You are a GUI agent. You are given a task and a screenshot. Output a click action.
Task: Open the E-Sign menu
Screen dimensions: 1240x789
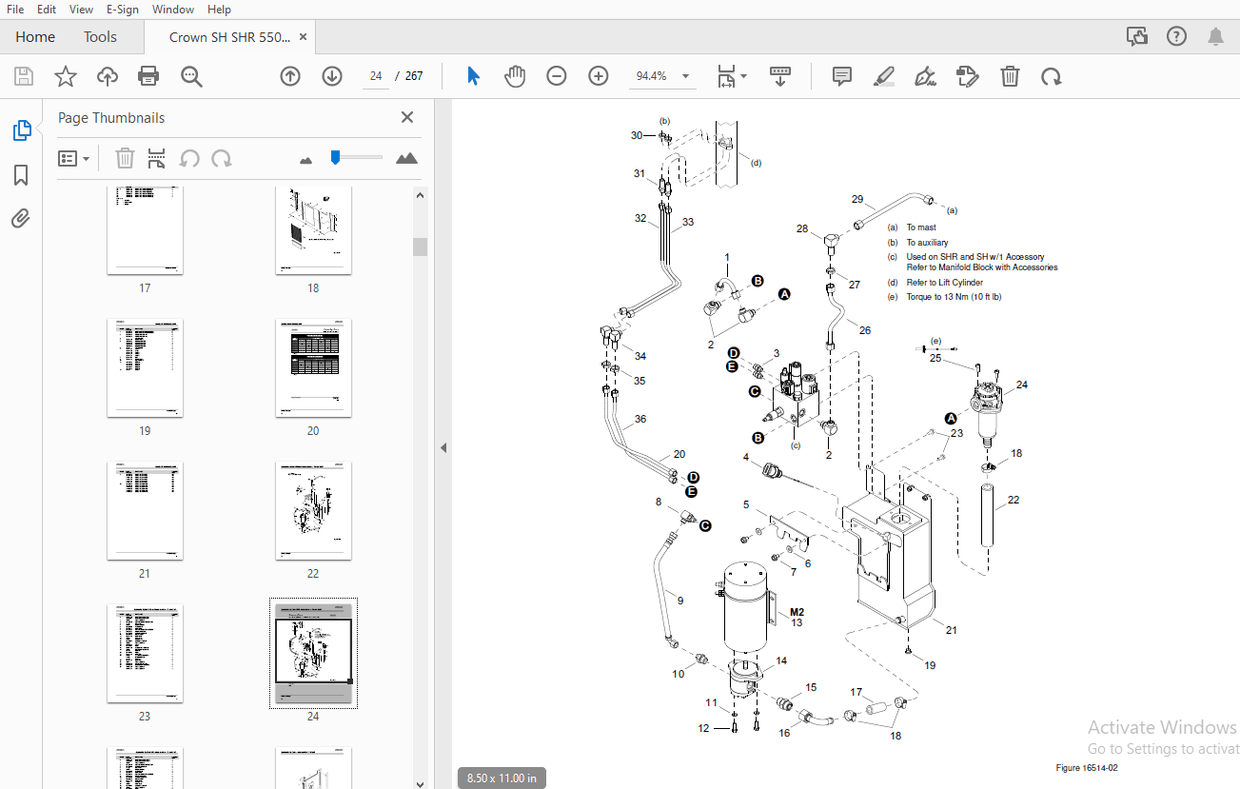122,9
